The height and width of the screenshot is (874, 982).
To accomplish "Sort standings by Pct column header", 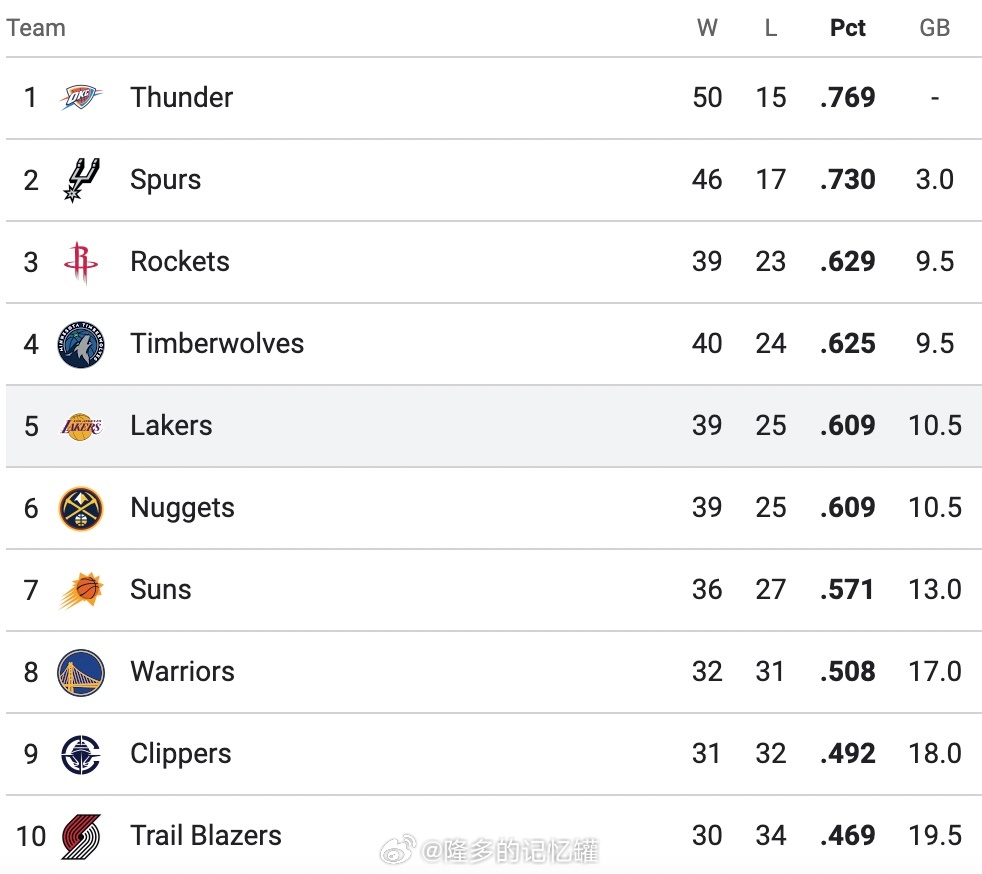I will [847, 28].
